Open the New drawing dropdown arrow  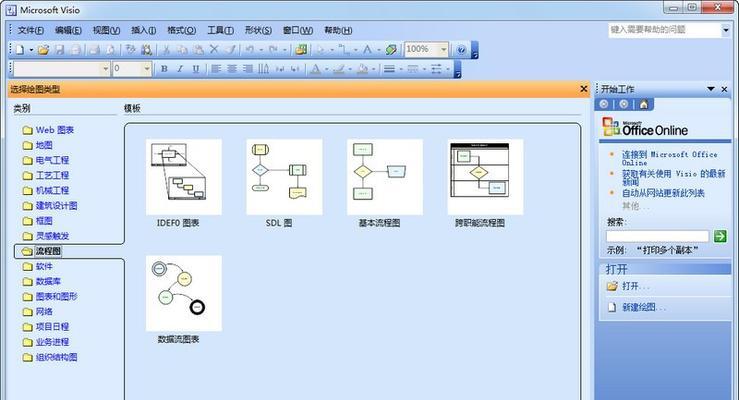(31, 50)
